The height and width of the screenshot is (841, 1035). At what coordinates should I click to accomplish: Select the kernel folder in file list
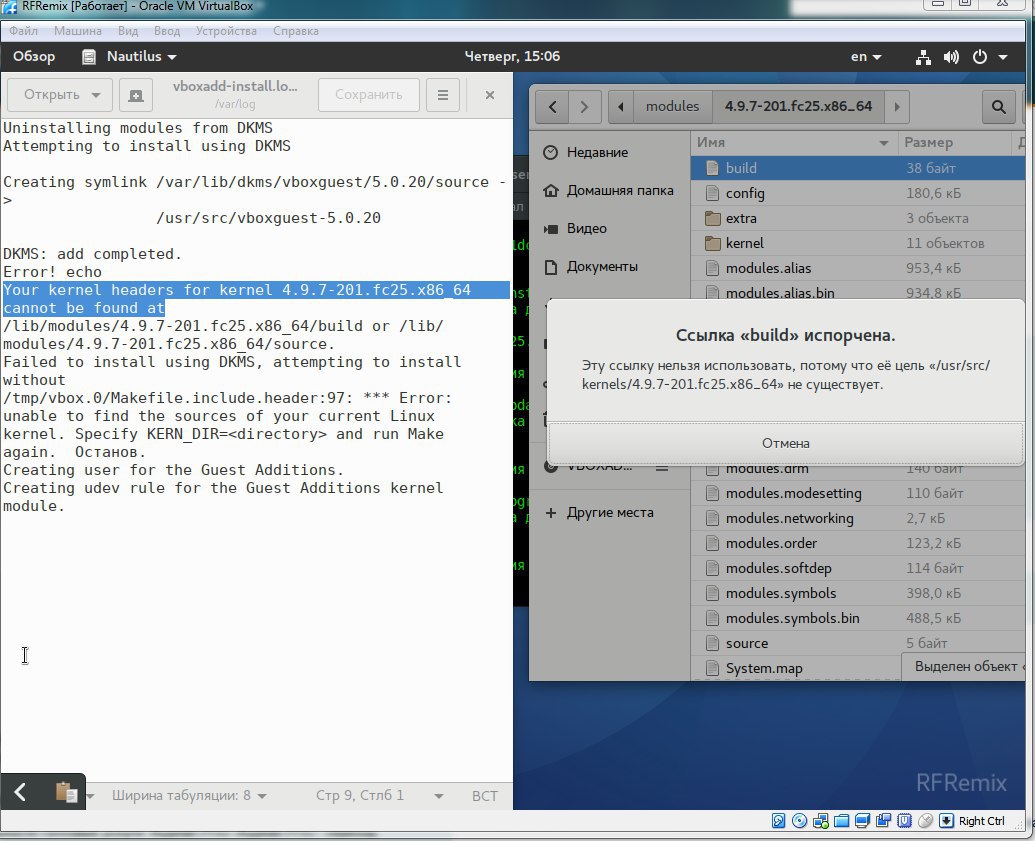857,244
